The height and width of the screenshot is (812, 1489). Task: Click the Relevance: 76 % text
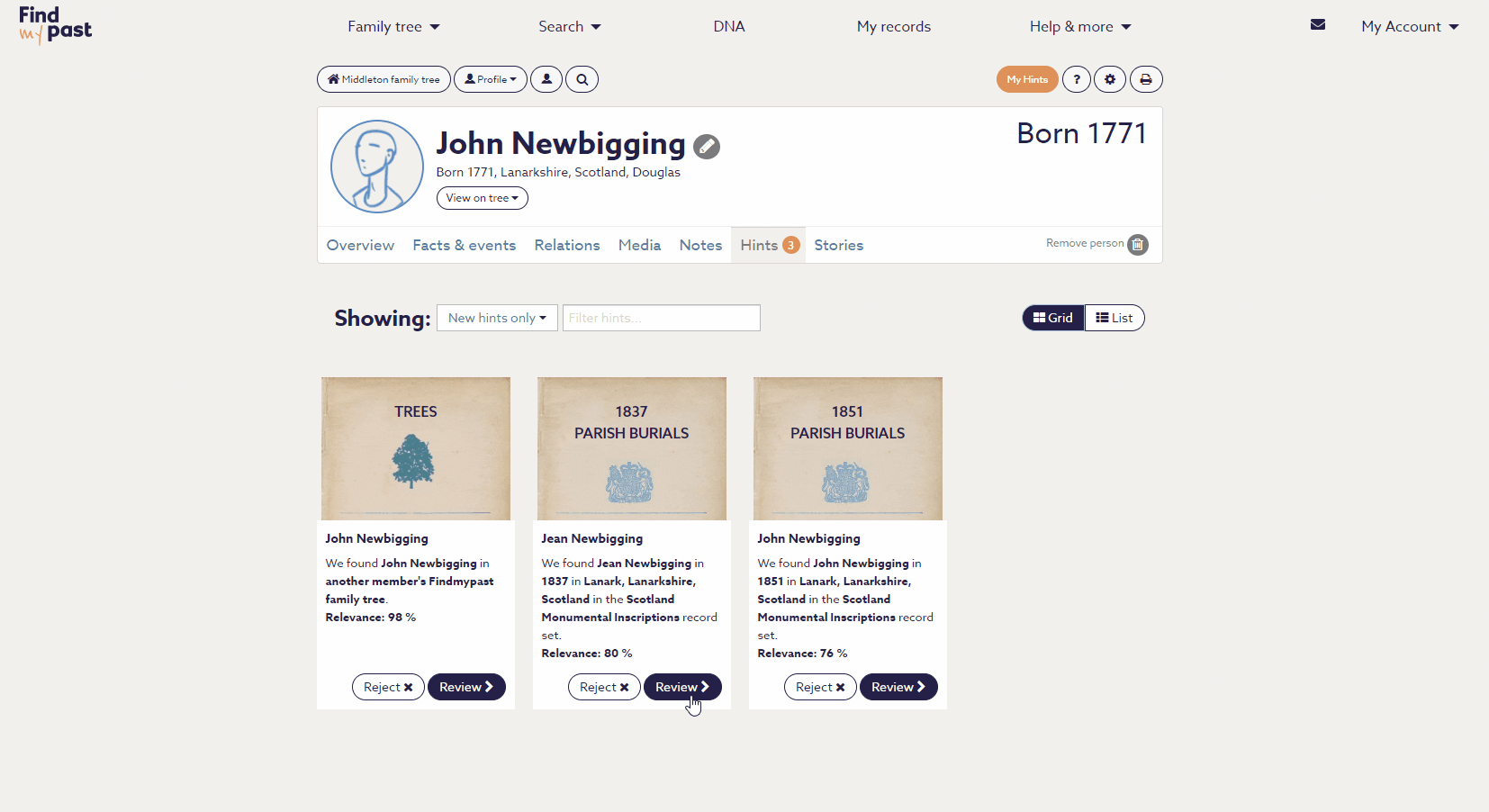point(803,654)
